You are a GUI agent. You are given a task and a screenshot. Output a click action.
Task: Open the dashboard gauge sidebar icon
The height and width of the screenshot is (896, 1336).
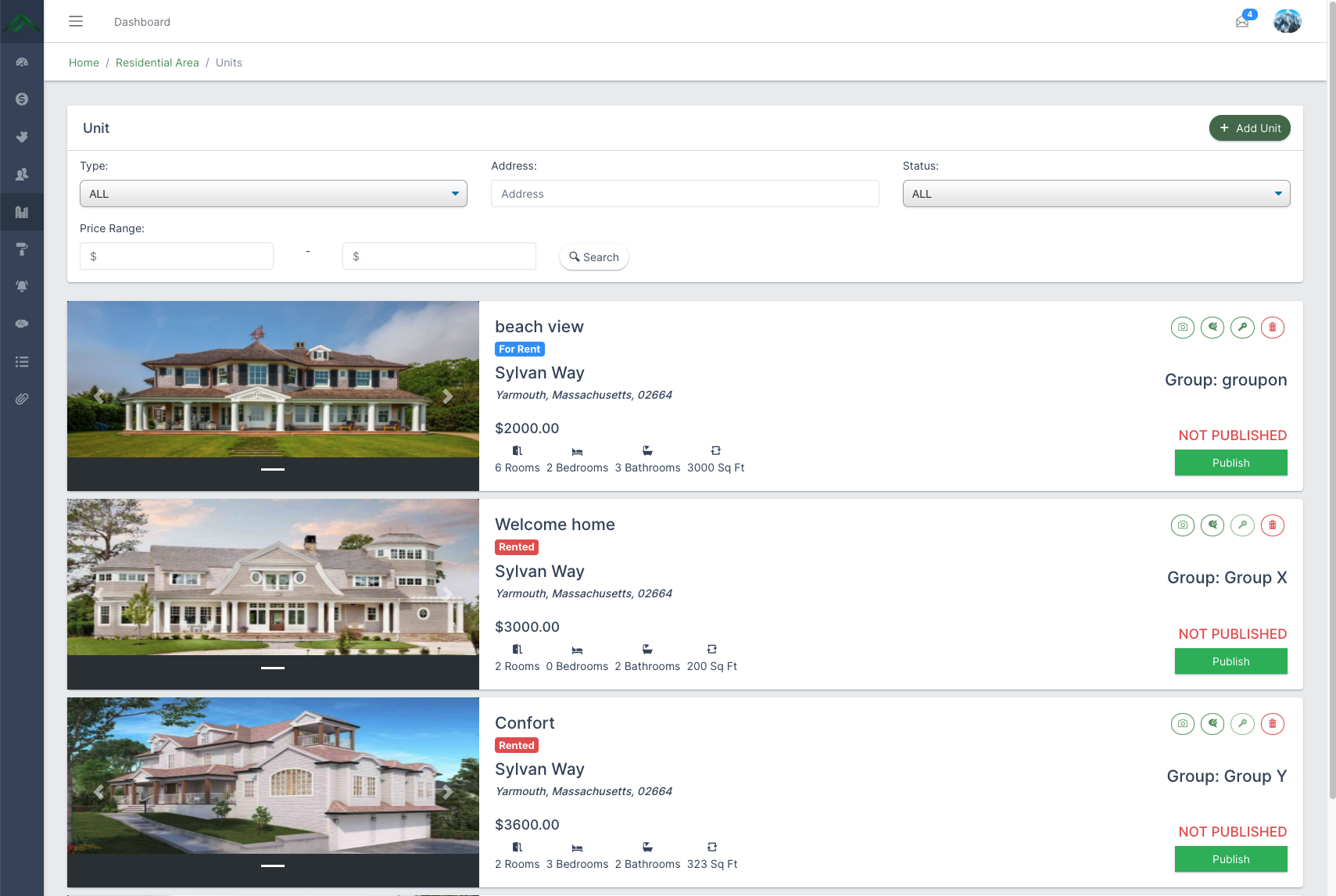(22, 62)
